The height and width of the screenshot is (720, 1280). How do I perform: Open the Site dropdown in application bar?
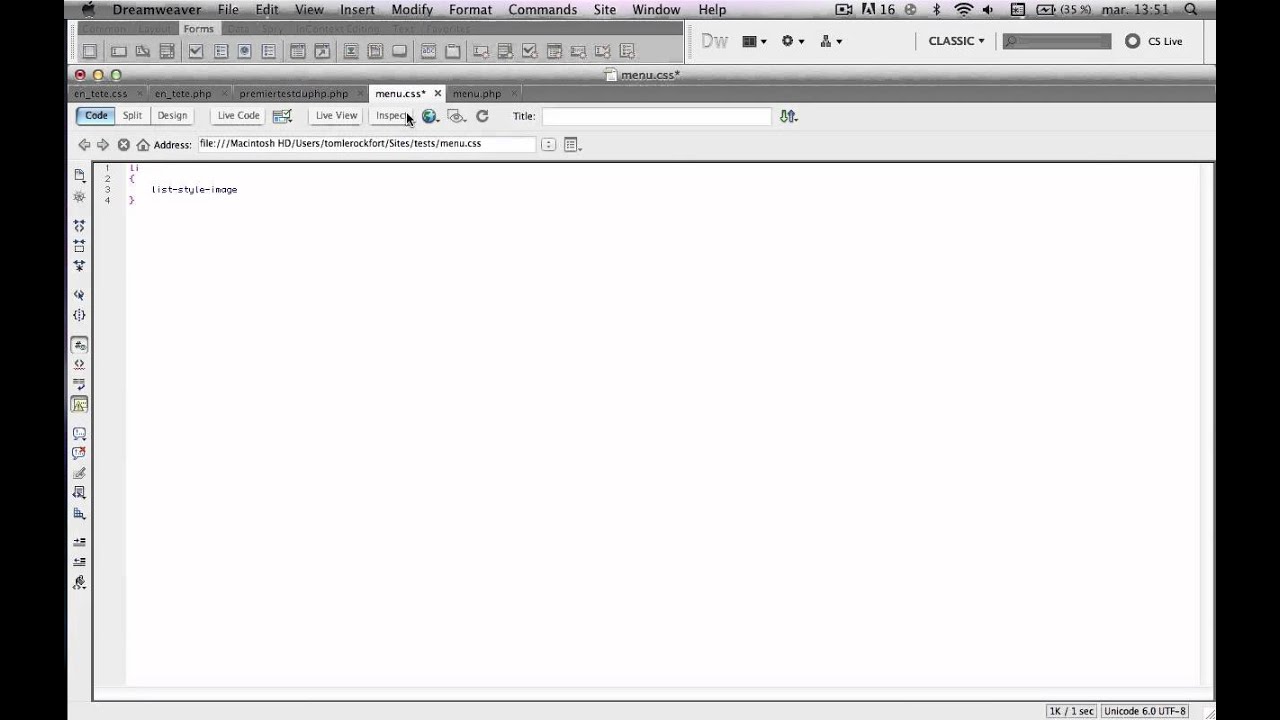(831, 41)
